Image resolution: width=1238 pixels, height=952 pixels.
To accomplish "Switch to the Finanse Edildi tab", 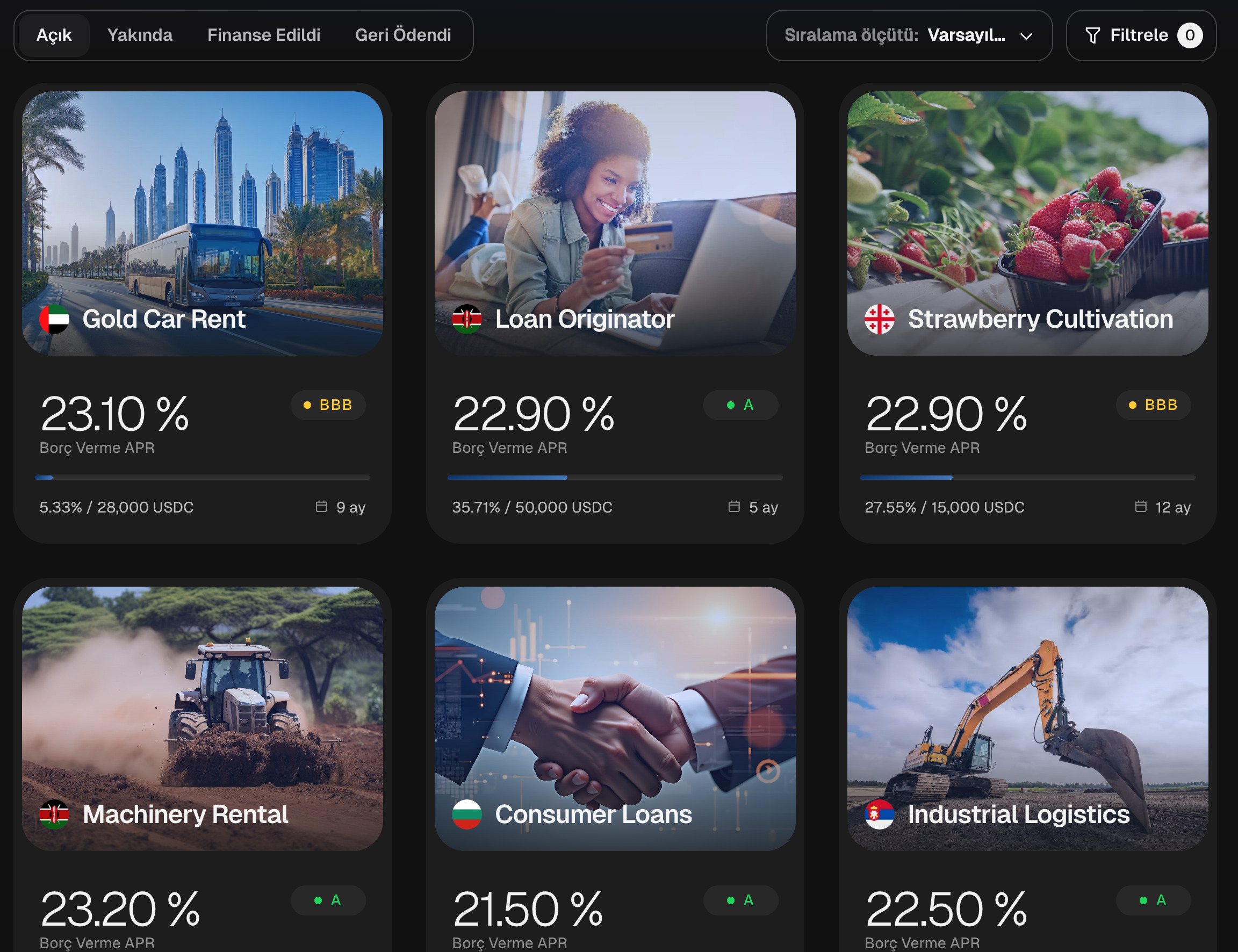I will tap(263, 35).
